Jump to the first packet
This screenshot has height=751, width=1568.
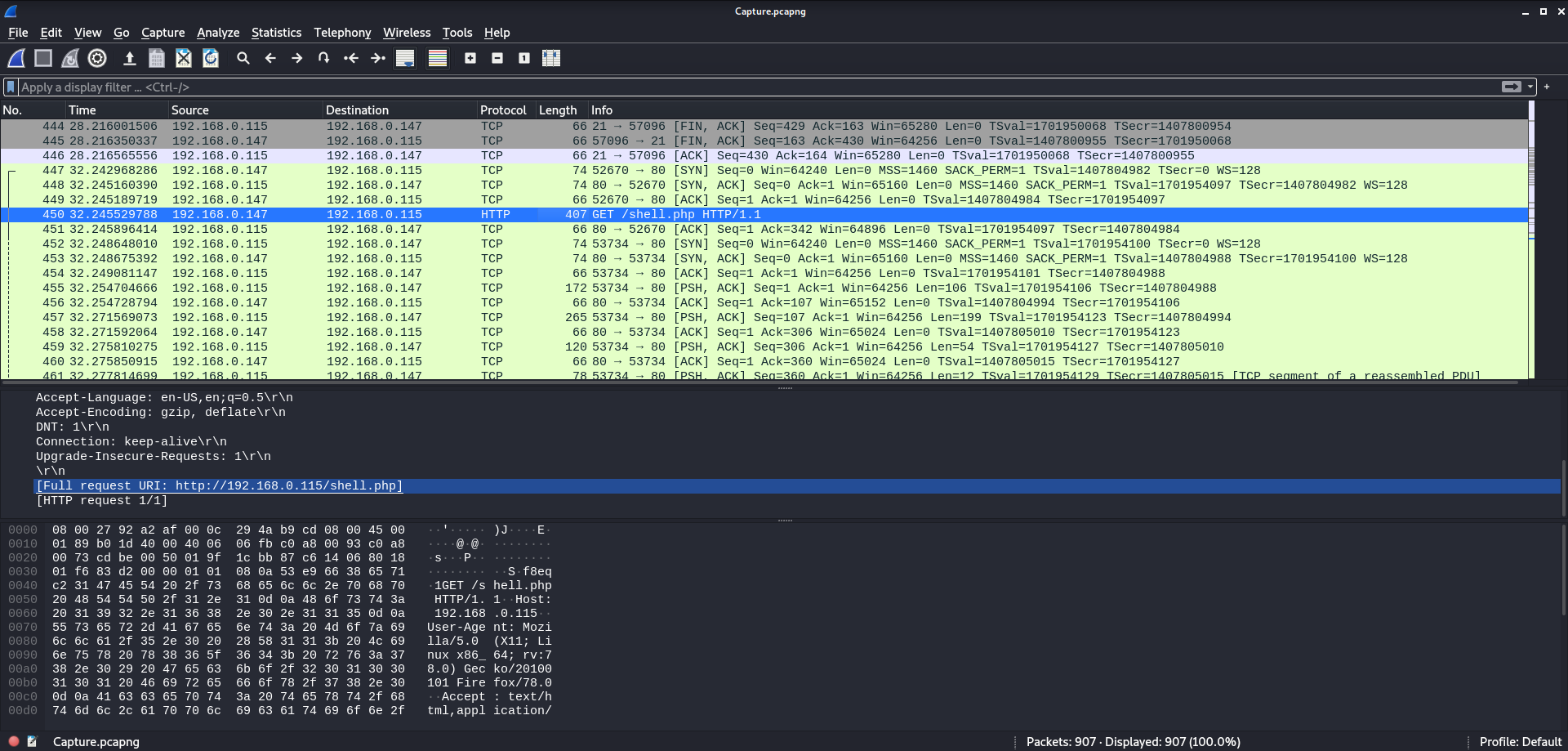pyautogui.click(x=351, y=58)
